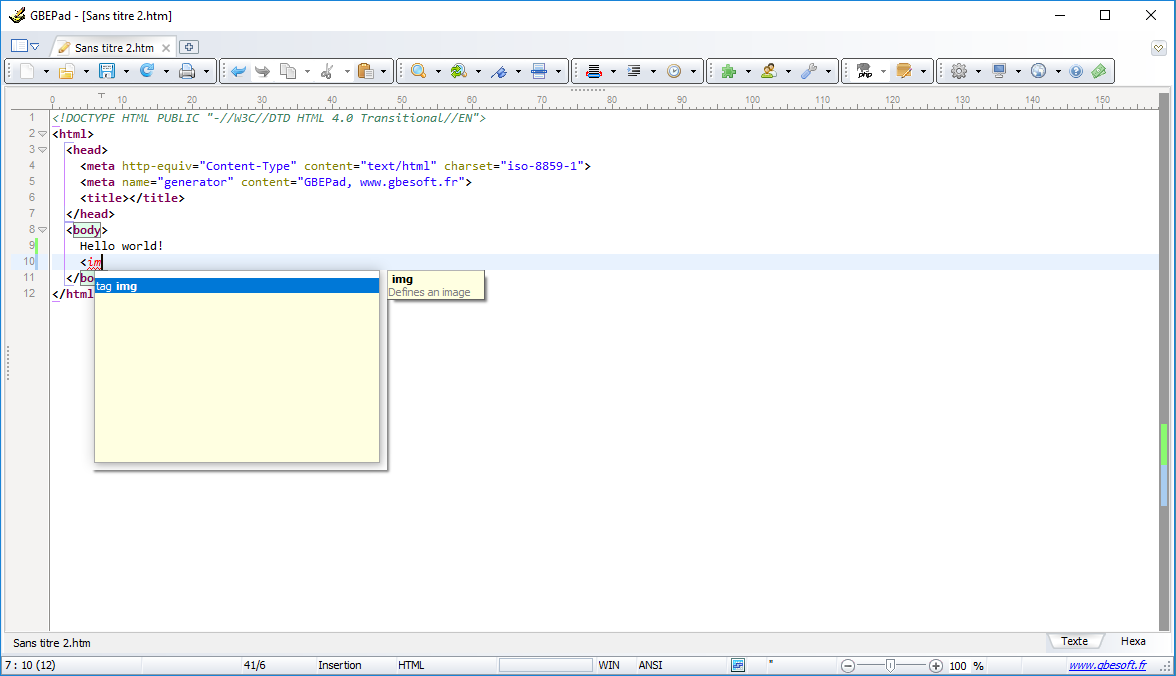Expand the gear settings dropdown arrow

(978, 72)
